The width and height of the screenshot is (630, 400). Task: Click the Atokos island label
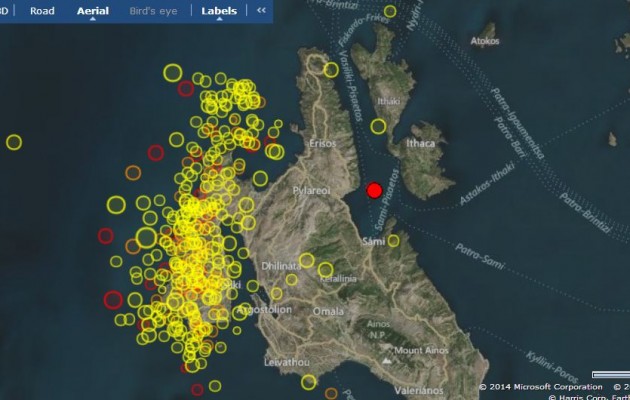484,42
